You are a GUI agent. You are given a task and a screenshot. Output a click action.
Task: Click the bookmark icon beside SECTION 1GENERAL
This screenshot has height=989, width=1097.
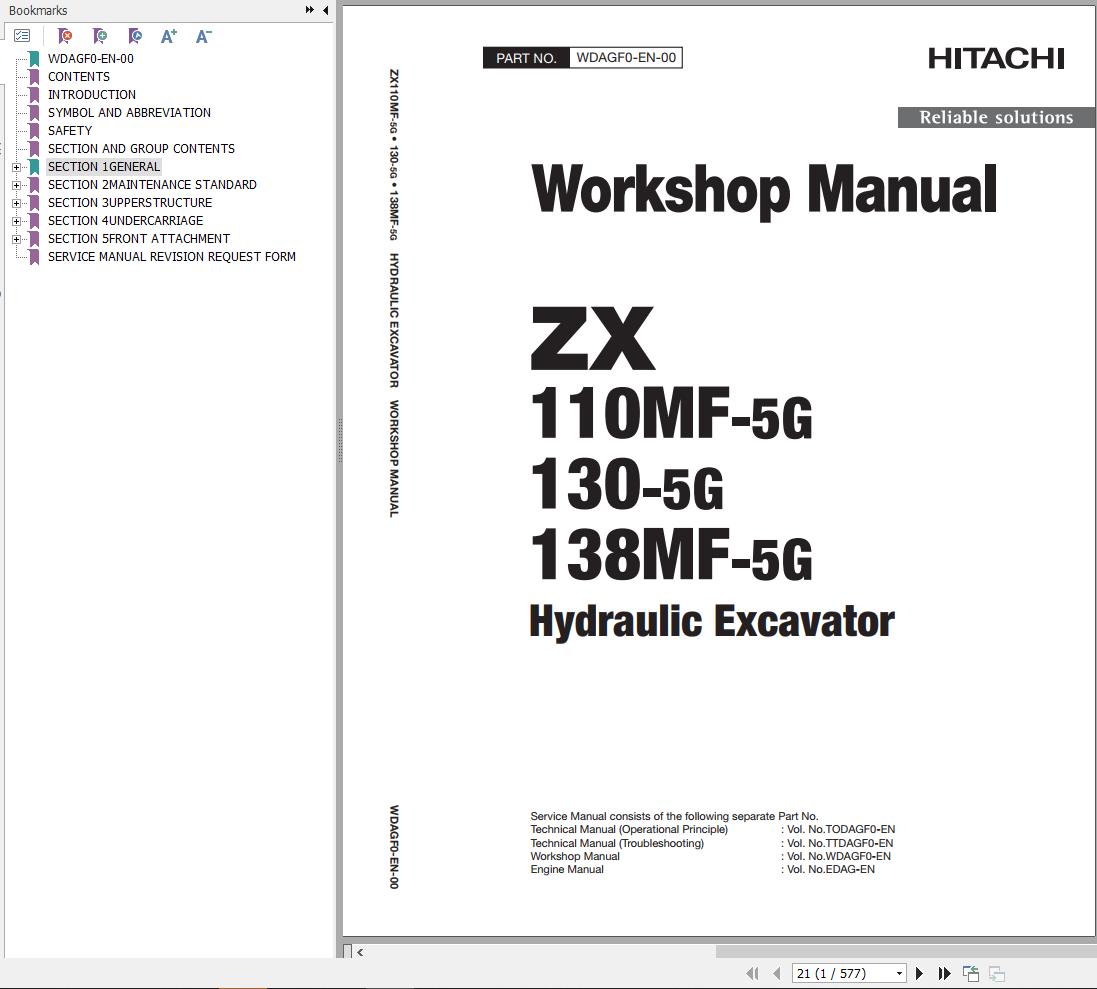click(x=34, y=166)
